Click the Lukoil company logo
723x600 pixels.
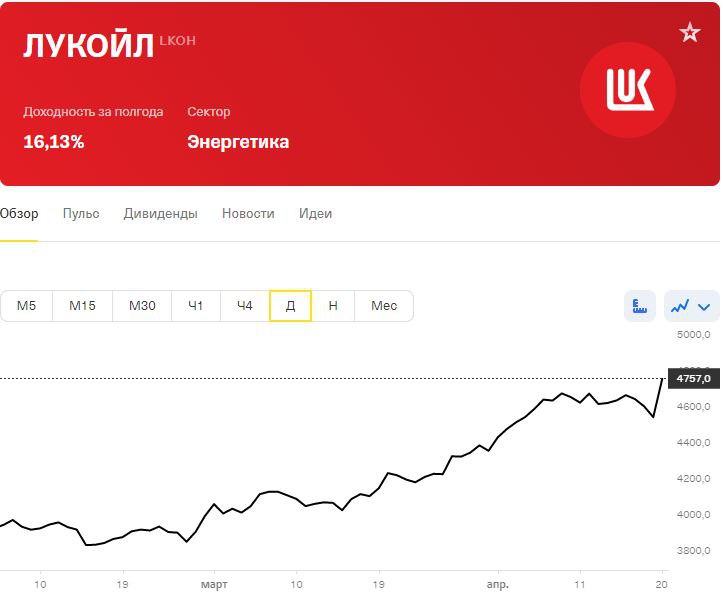pos(628,90)
